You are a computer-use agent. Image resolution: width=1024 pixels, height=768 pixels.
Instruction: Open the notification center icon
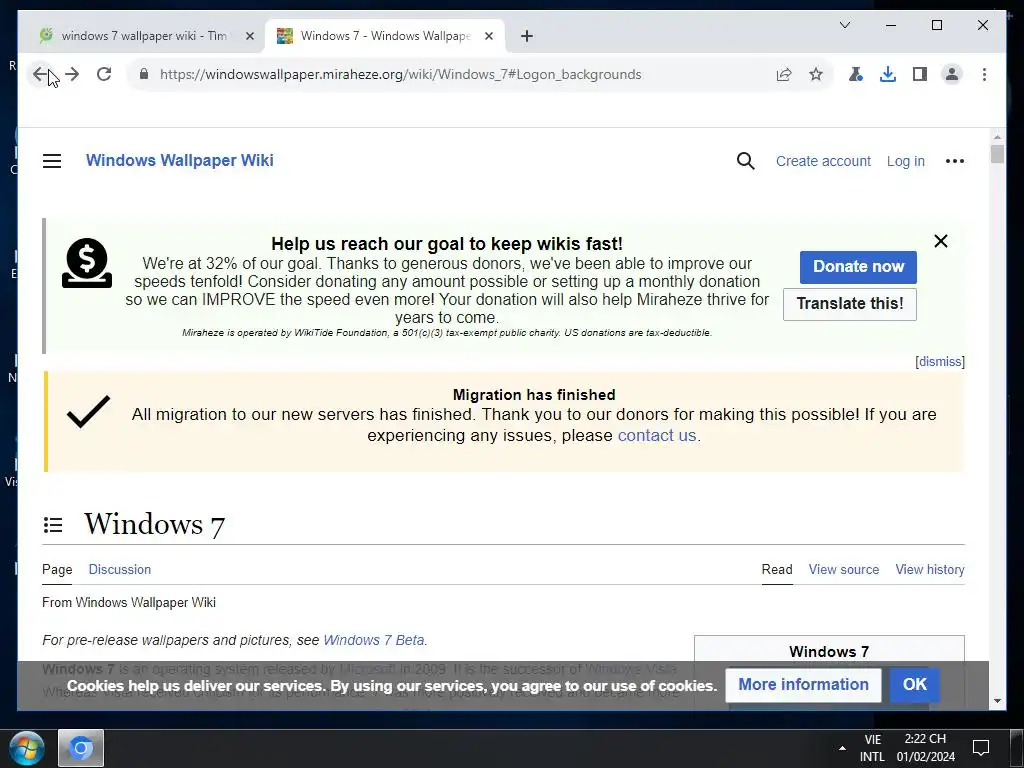980,748
